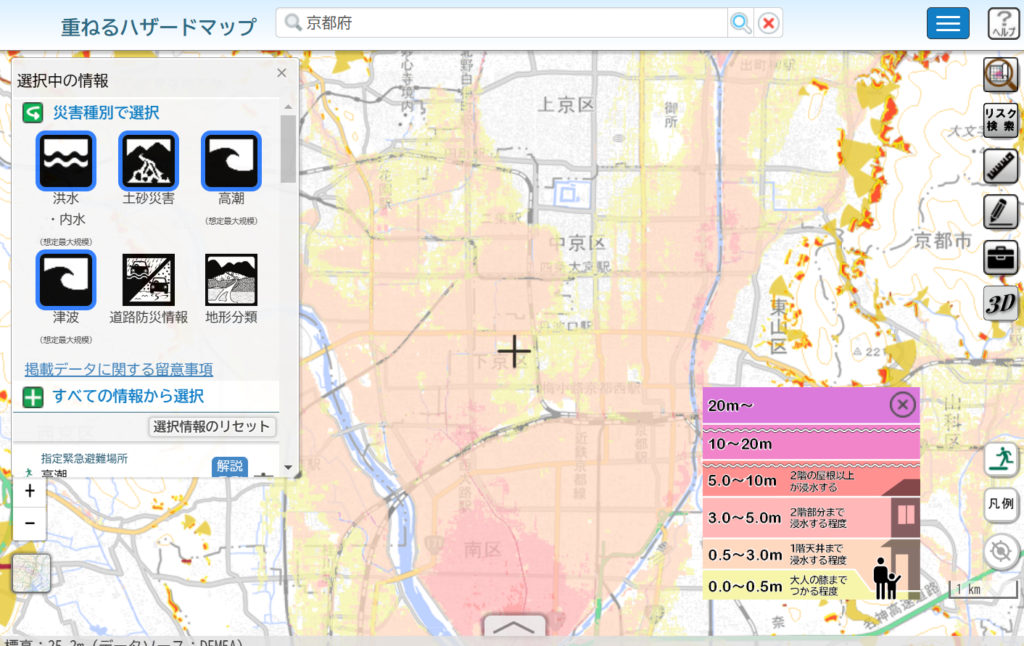The height and width of the screenshot is (646, 1024).
Task: Open the 3D view button
Action: coord(1000,304)
